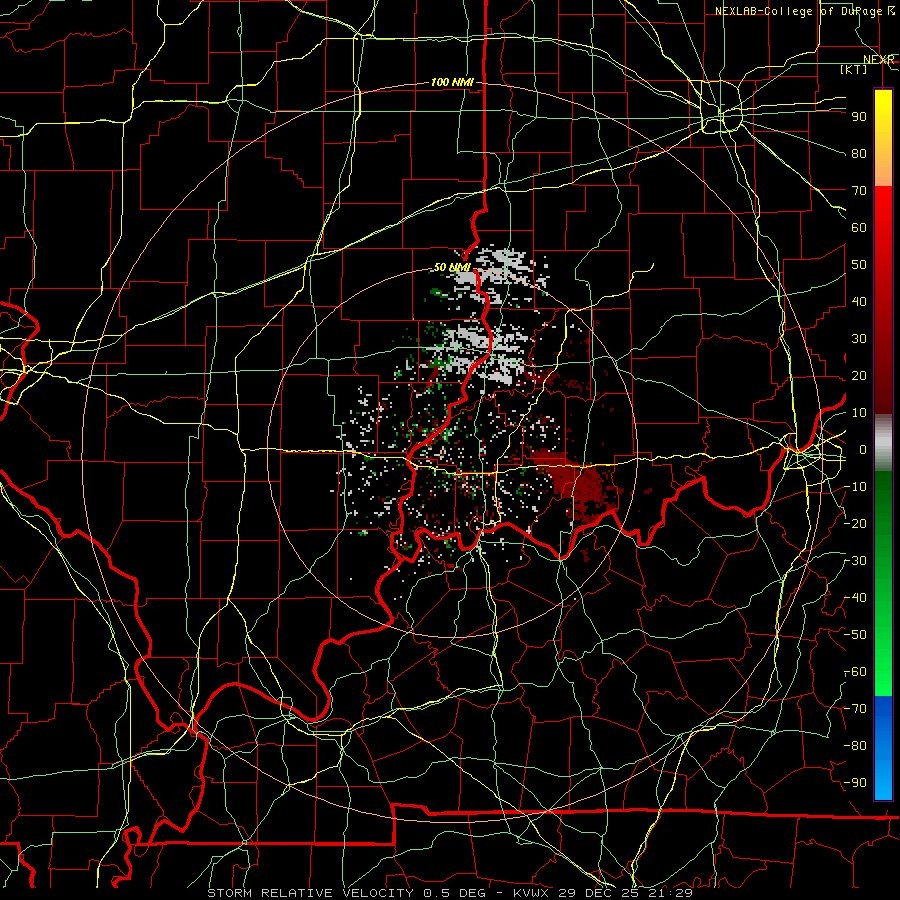The width and height of the screenshot is (900, 900).
Task: Click the 100 NMI range ring label
Action: pyautogui.click(x=452, y=82)
